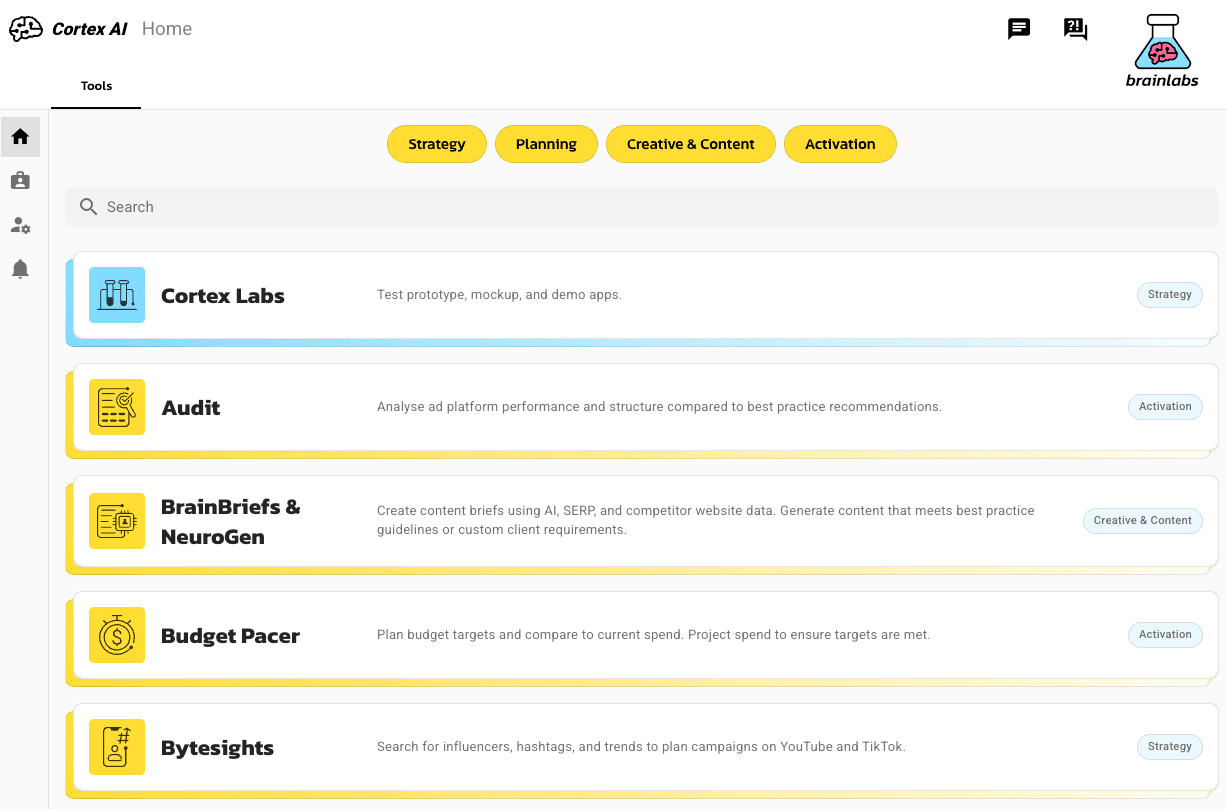Click the BrainBriefs & NeuroGen icon

[x=117, y=521]
